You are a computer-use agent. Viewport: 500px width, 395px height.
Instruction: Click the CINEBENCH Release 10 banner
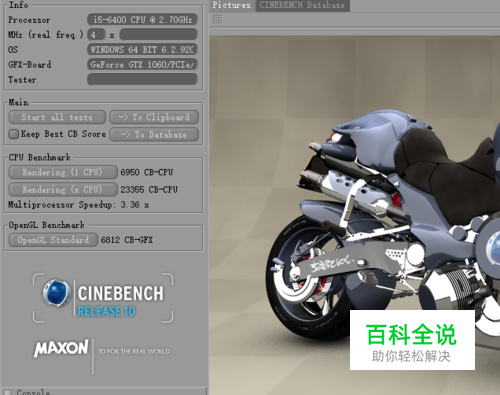(x=103, y=298)
